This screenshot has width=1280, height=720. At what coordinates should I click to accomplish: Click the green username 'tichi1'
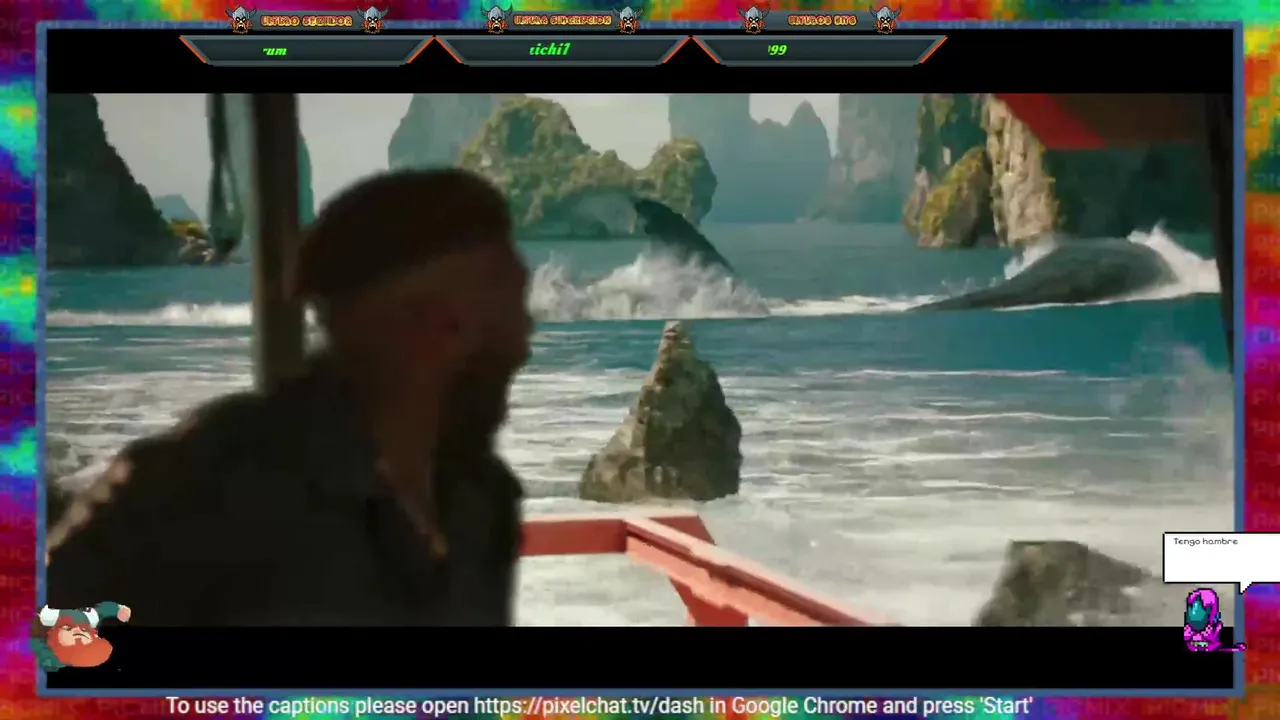(549, 49)
